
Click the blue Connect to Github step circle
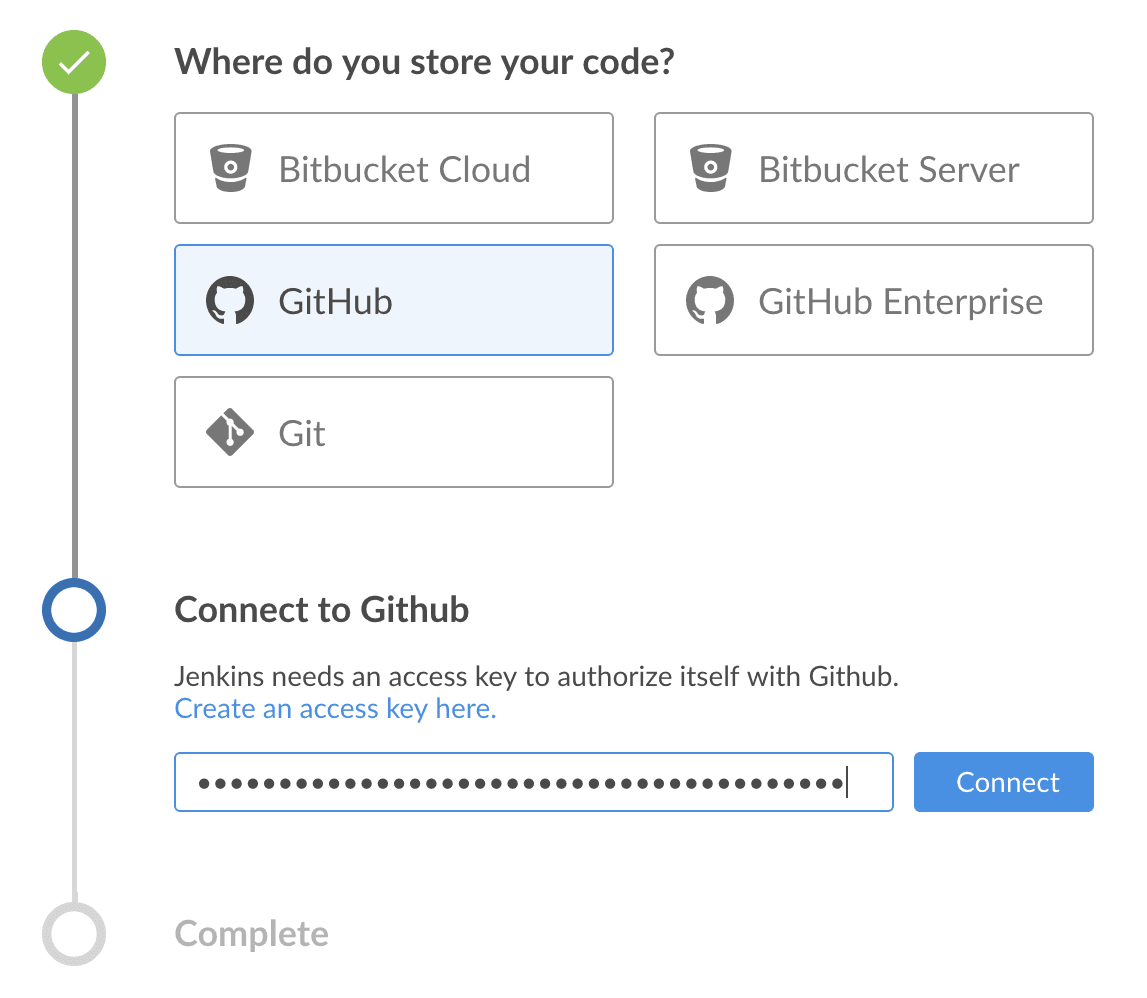[73, 610]
